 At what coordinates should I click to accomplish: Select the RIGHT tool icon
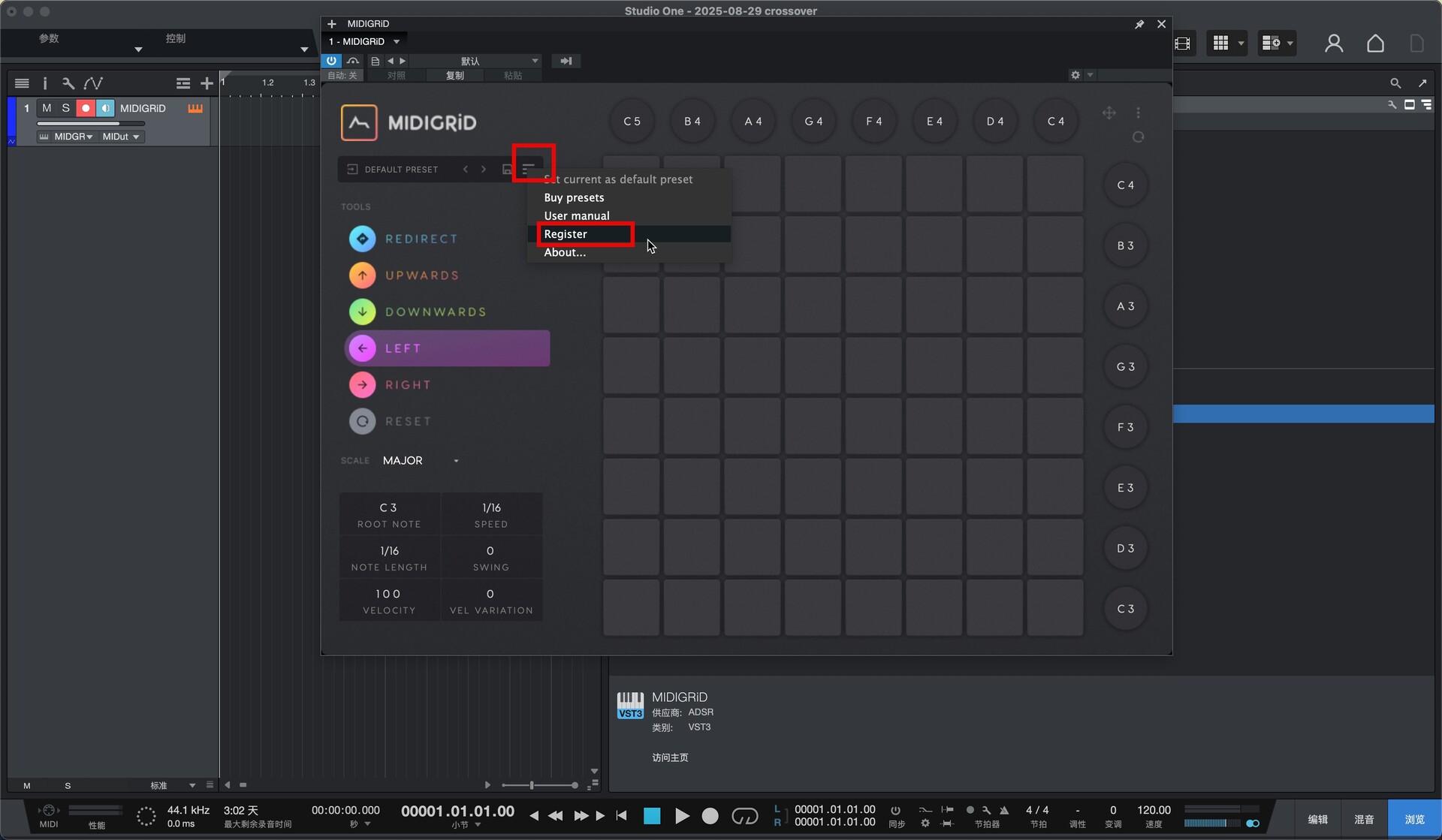pos(362,385)
